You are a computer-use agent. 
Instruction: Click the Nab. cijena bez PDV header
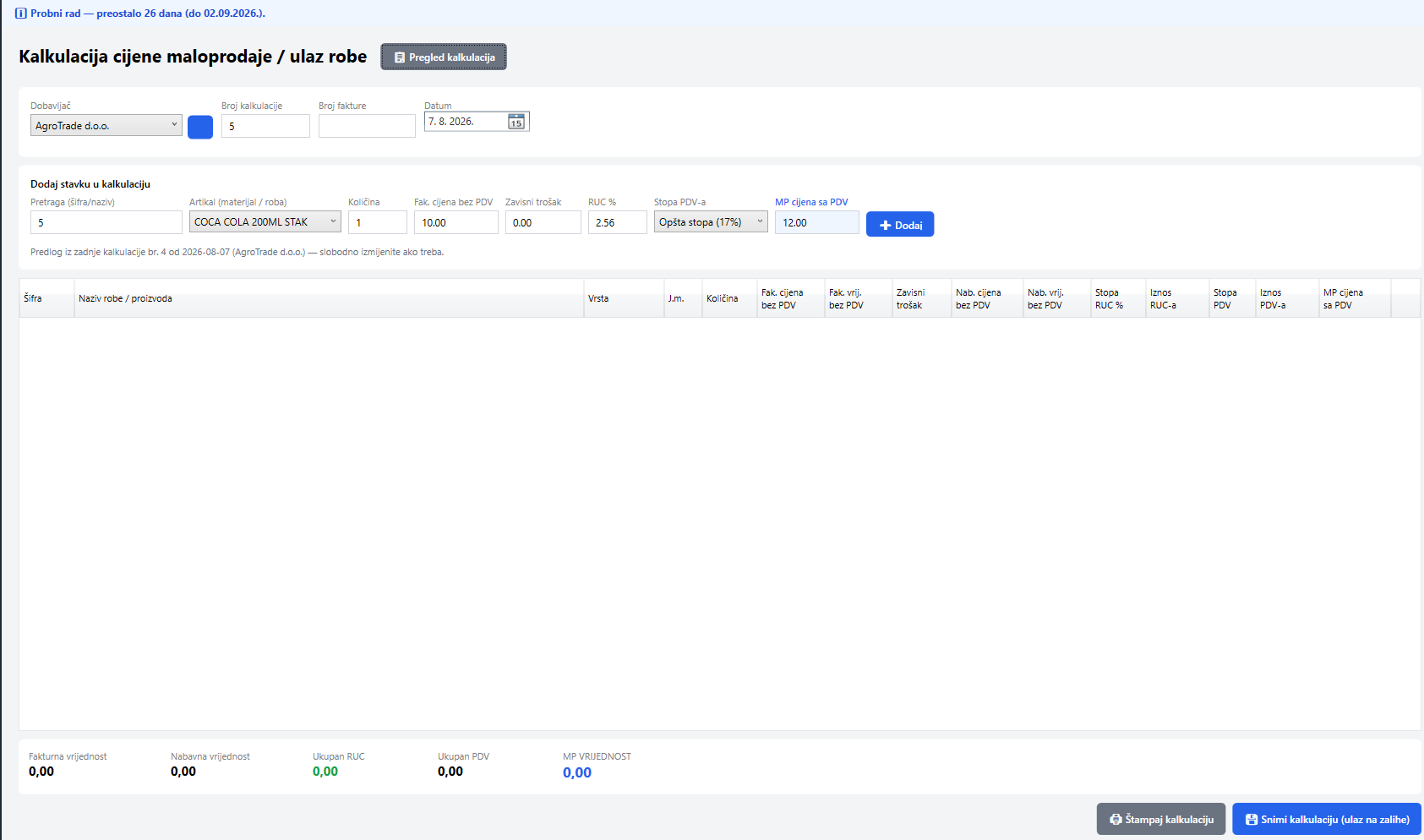point(987,298)
